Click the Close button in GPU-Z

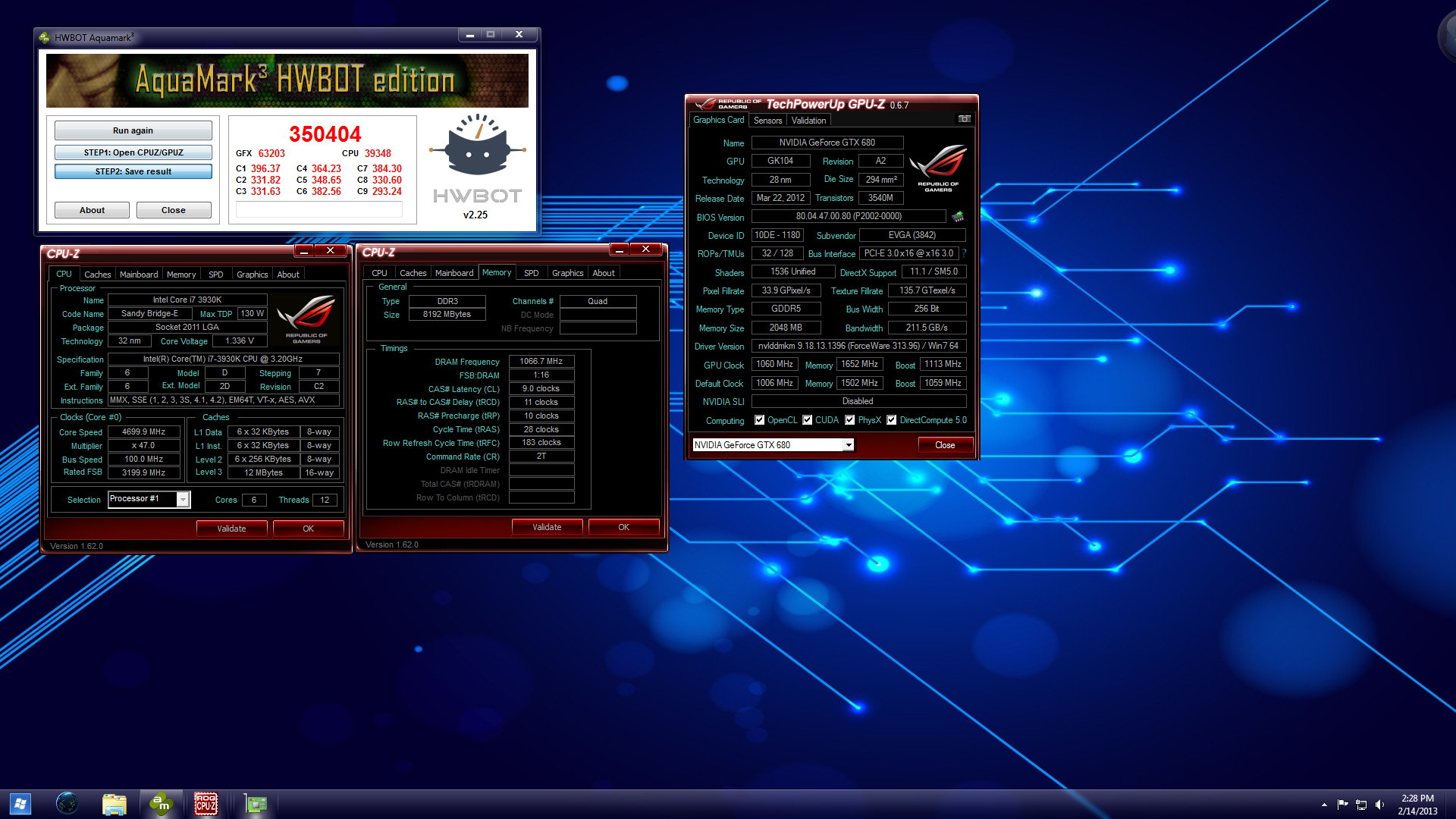(945, 445)
